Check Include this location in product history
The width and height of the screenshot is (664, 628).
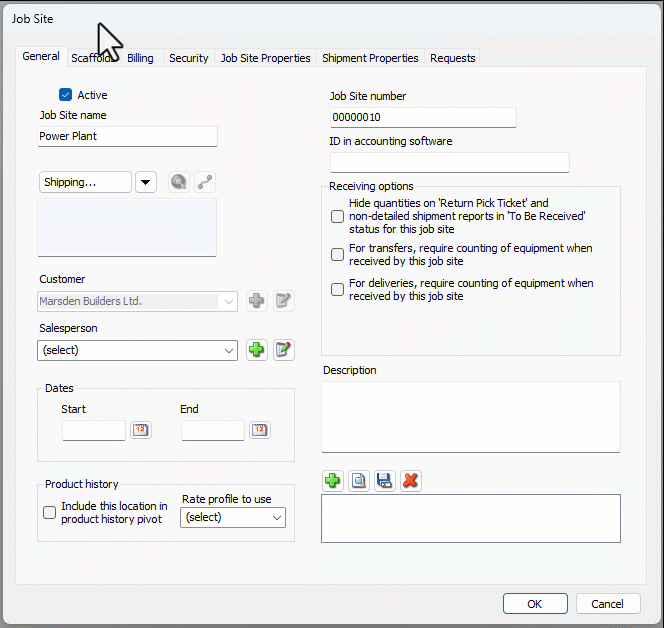[49, 513]
